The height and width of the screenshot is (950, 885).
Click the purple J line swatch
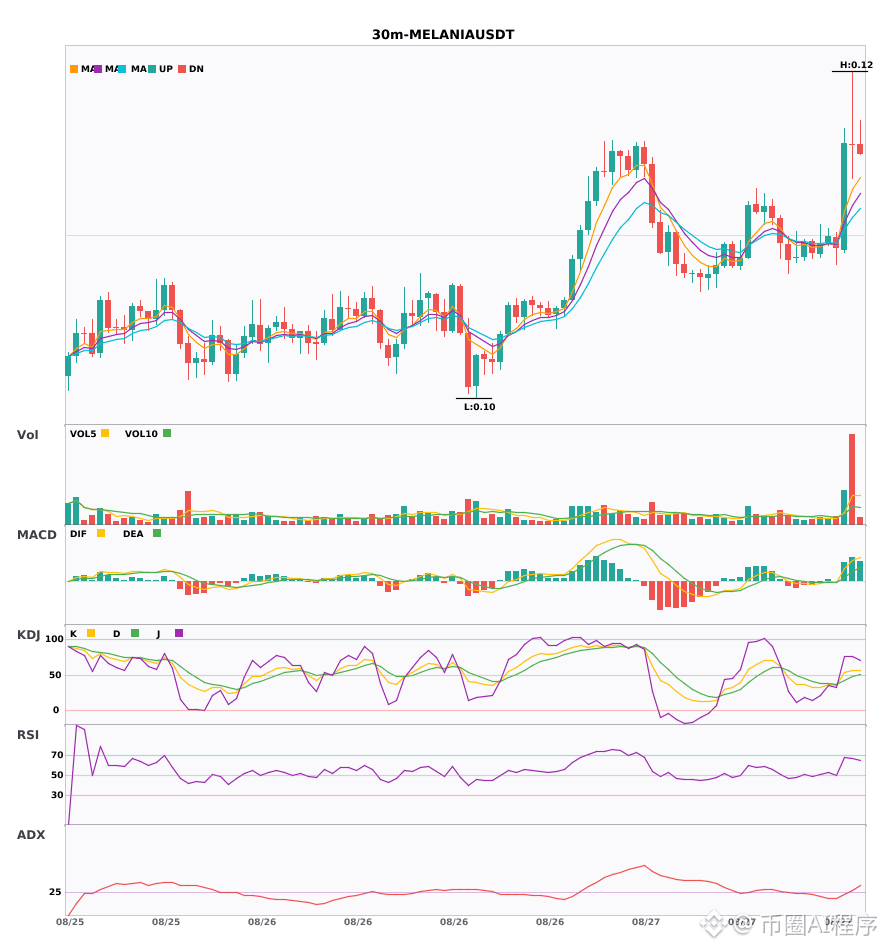179,633
